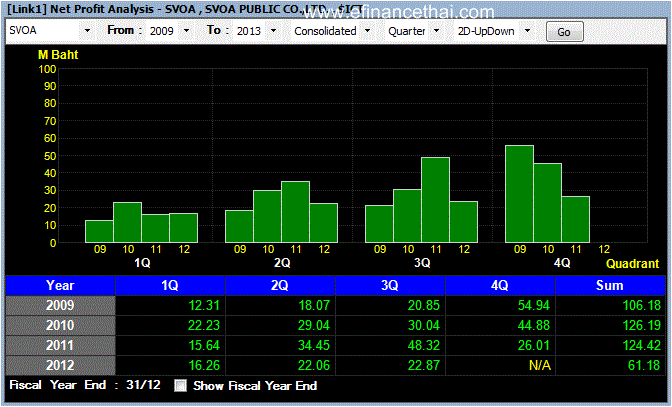Click the 4Q chart bar for year 10
This screenshot has width=672, height=407.
point(548,203)
